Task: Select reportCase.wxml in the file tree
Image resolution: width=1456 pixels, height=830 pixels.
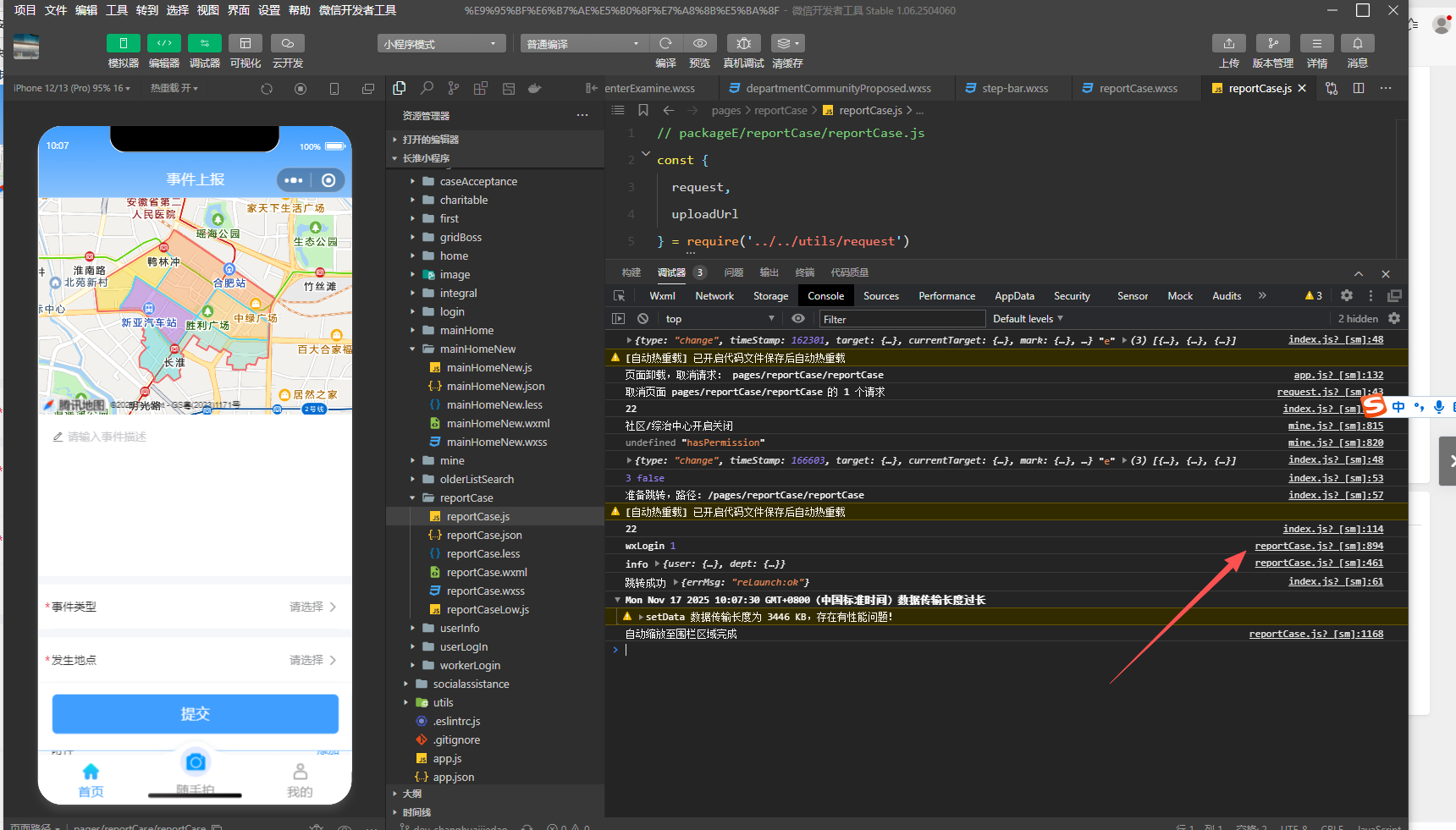Action: tap(486, 572)
